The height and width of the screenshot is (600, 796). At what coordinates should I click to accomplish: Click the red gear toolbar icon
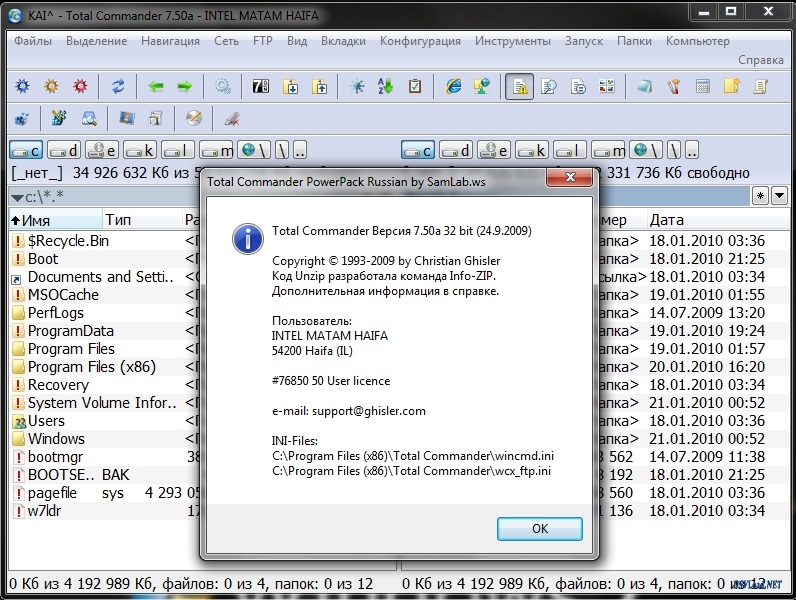point(80,86)
